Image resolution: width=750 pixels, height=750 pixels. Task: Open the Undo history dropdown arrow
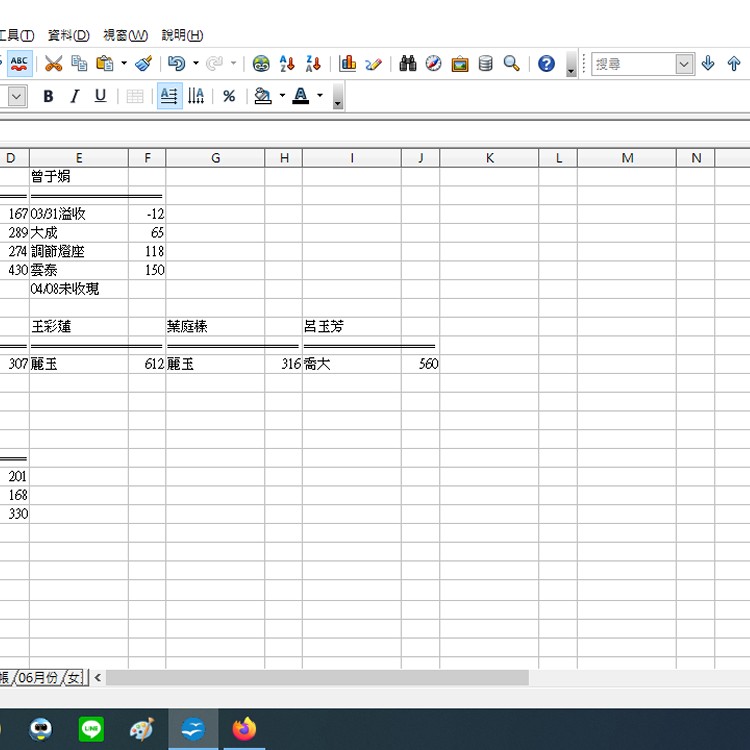pos(195,64)
